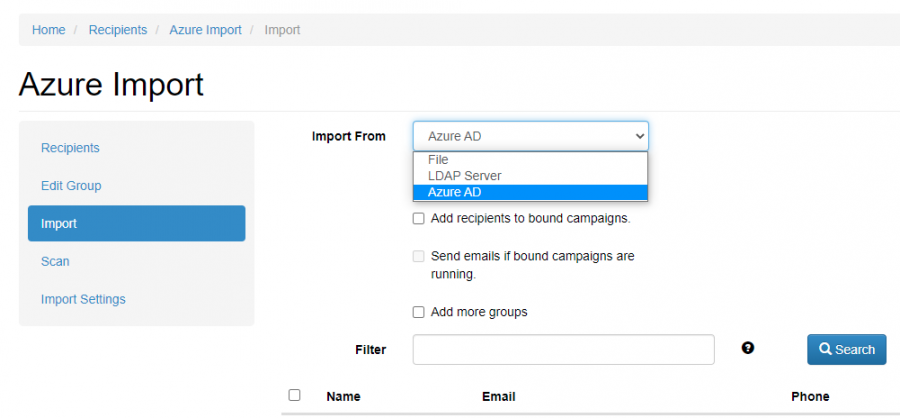Open Recipients in the sidebar menu

(70, 148)
